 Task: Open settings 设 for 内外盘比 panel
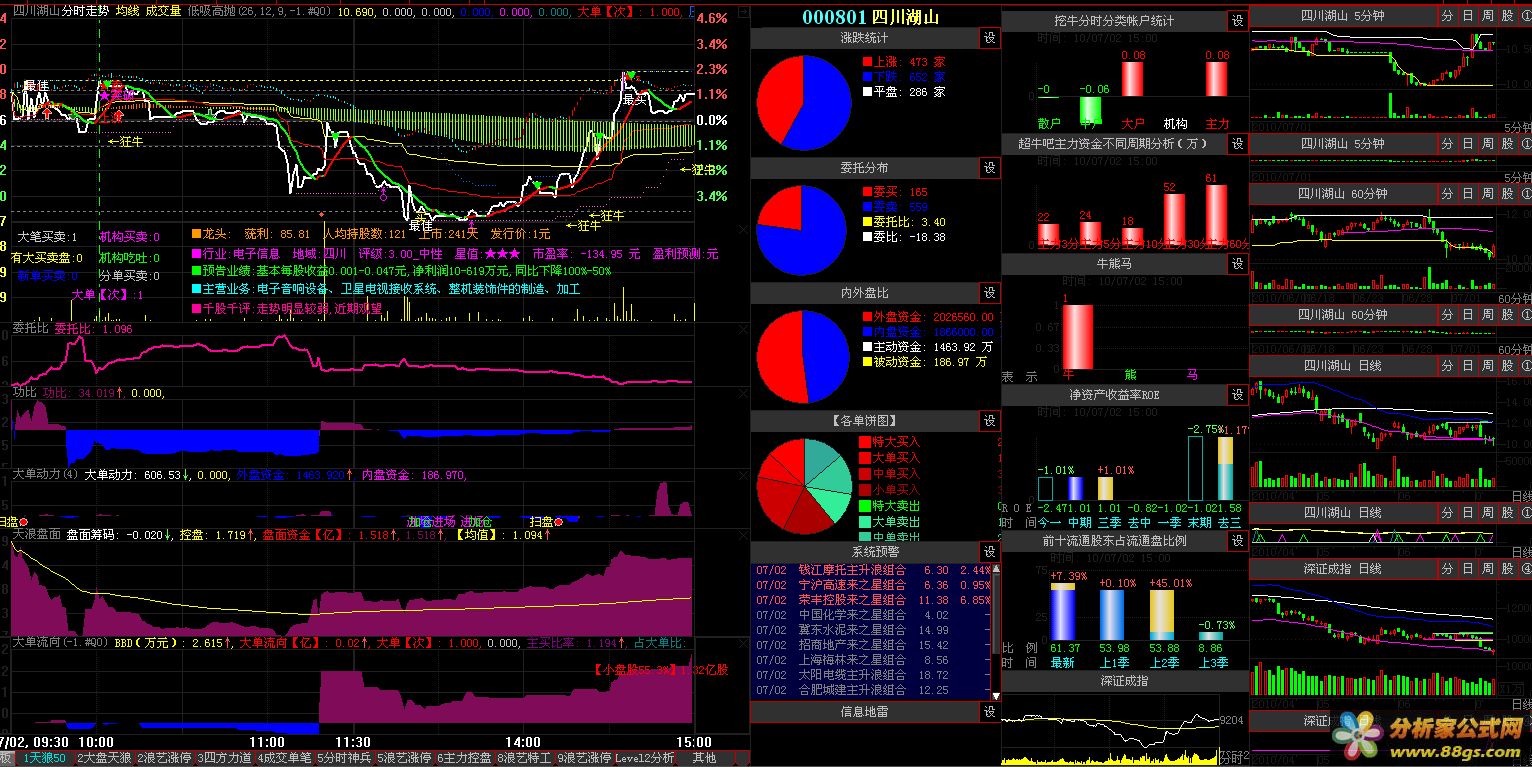990,293
